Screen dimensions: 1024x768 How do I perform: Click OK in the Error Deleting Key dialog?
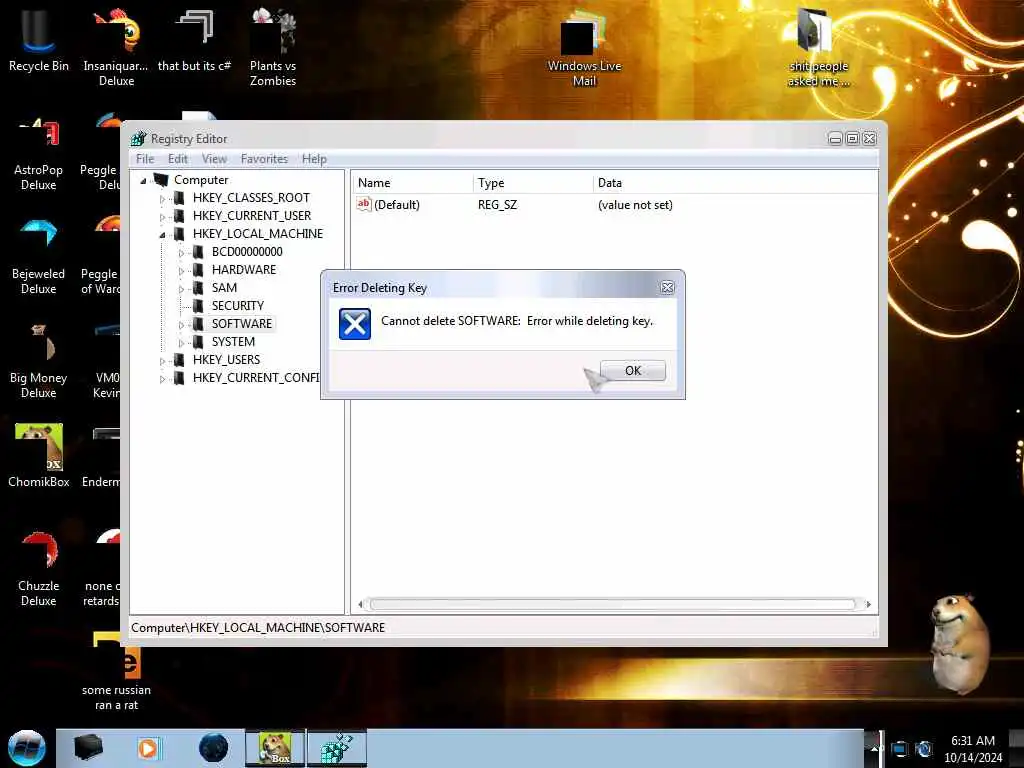click(x=632, y=370)
